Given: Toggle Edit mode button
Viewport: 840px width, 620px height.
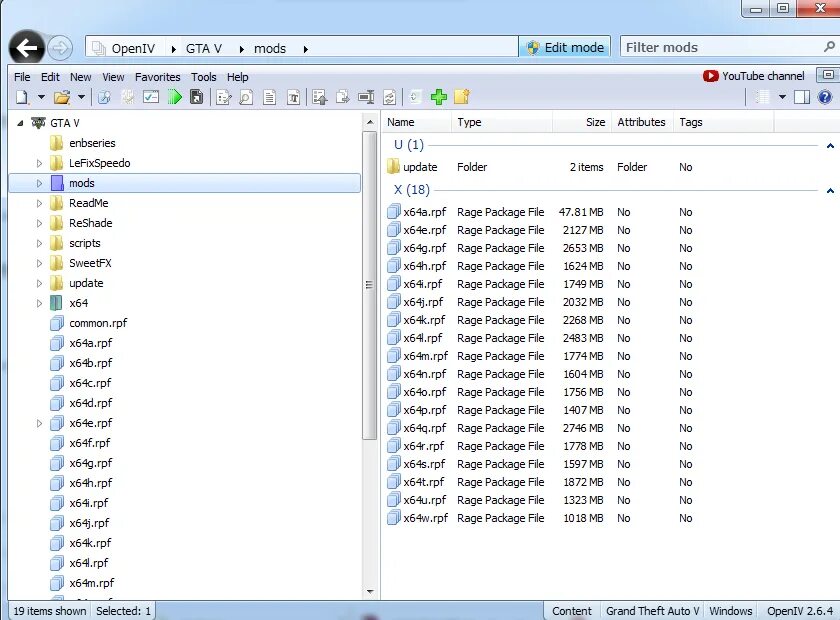Looking at the screenshot, I should (565, 47).
